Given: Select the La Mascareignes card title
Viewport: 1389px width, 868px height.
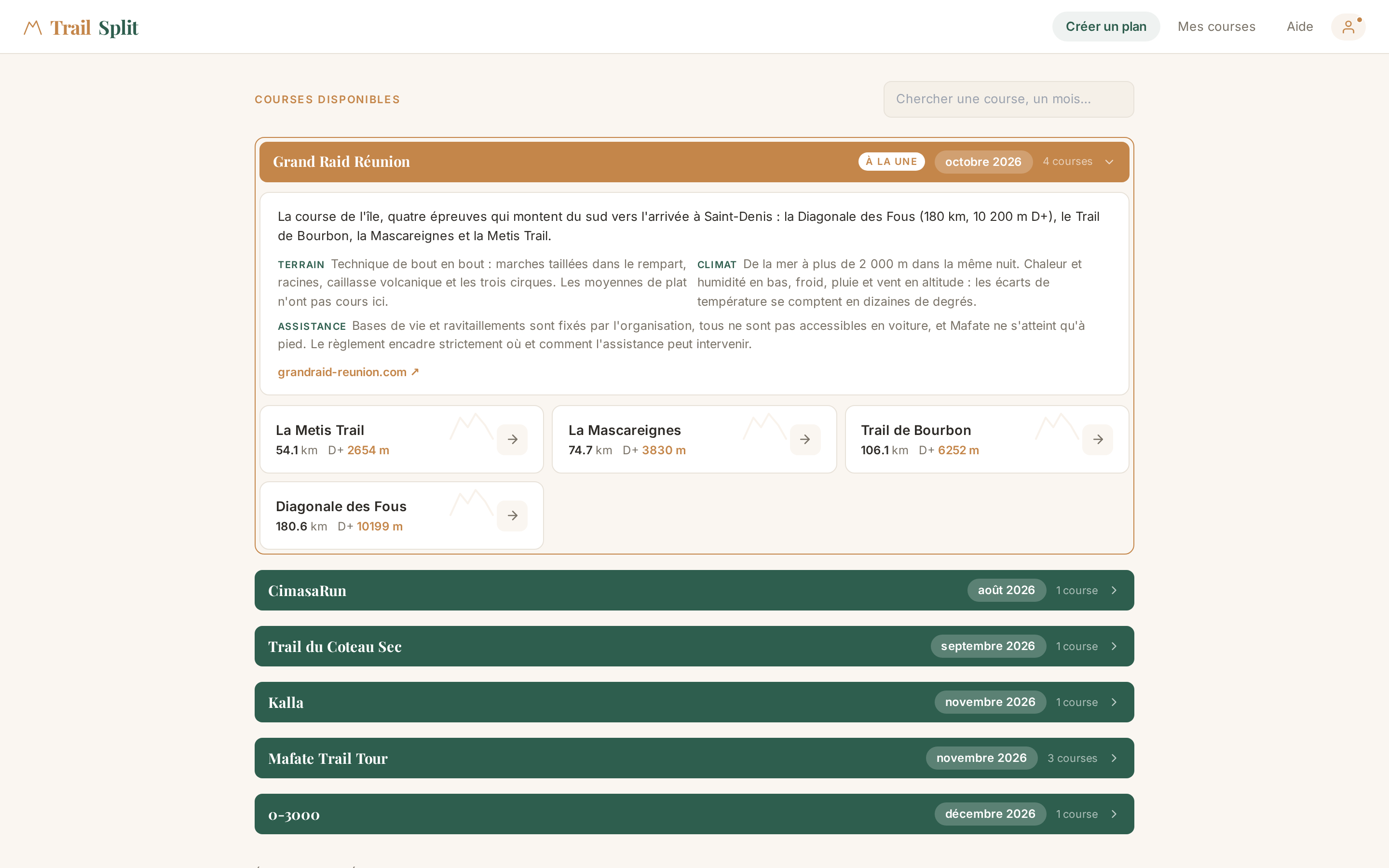Looking at the screenshot, I should (625, 430).
